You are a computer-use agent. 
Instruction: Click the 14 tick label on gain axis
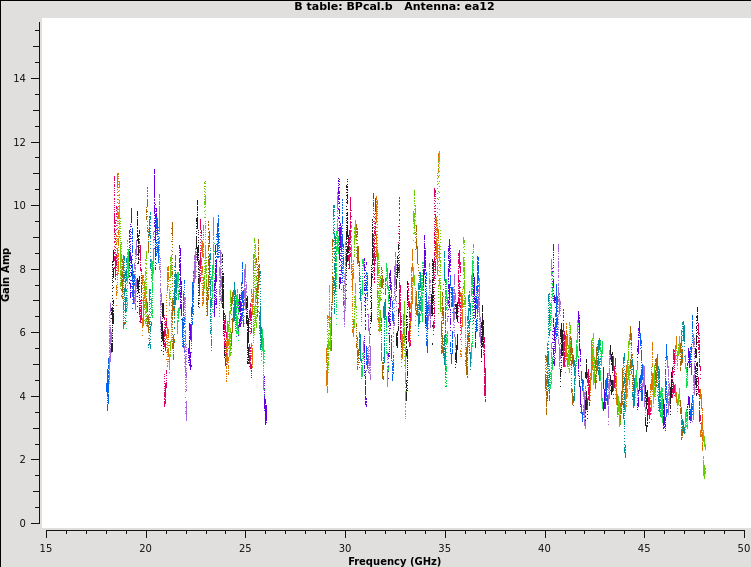[x=21, y=79]
